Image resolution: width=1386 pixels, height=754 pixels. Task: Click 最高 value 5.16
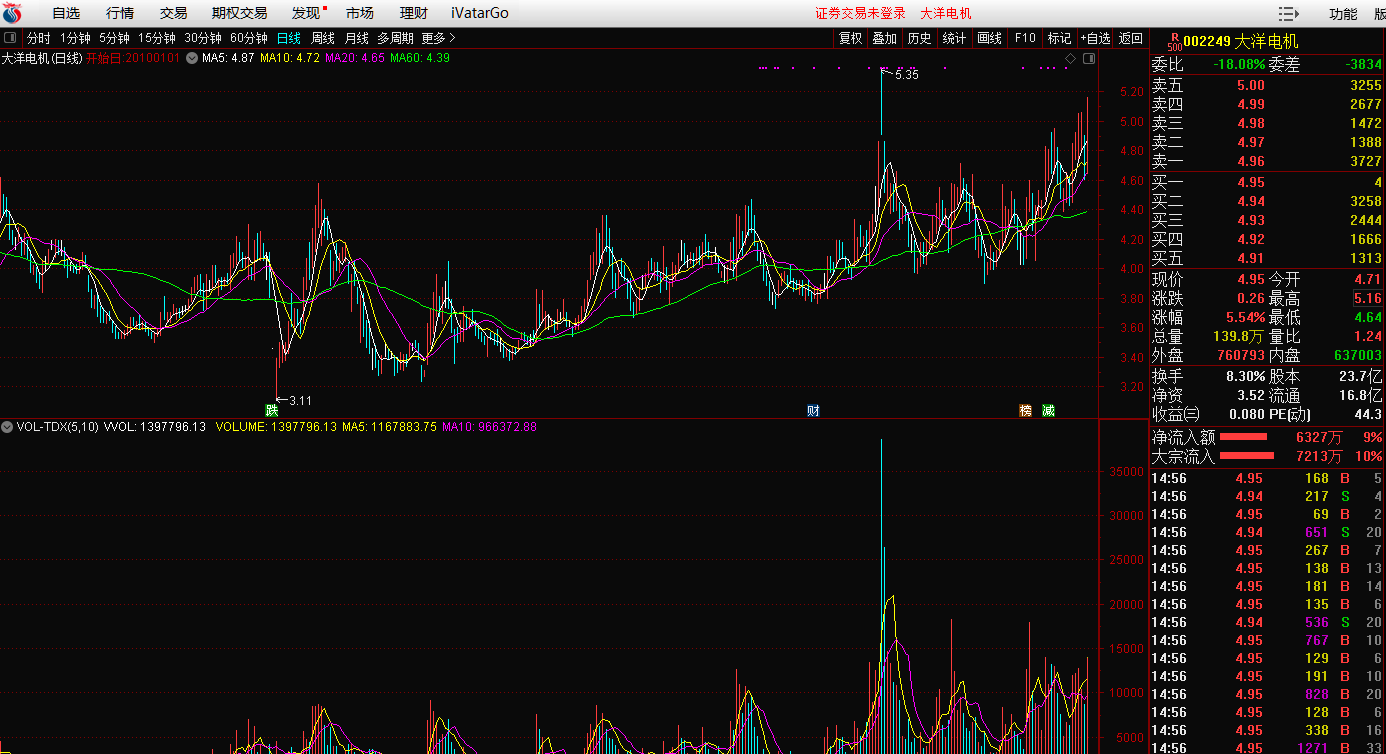click(x=1368, y=298)
